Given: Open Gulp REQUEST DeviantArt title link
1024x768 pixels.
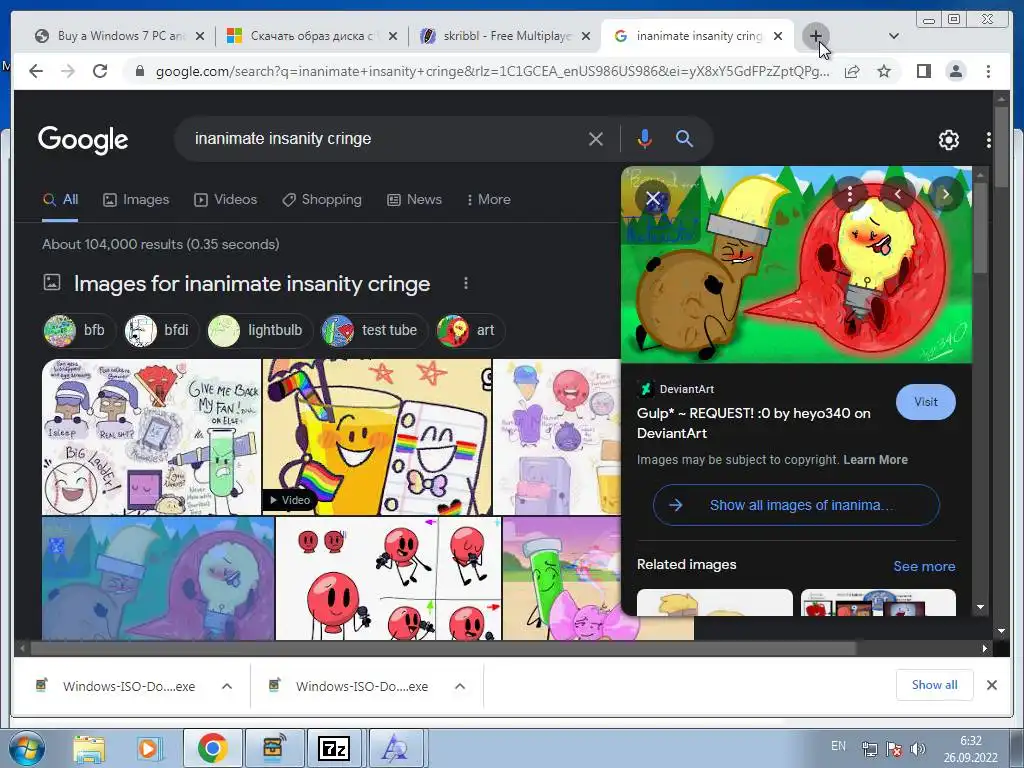Looking at the screenshot, I should click(754, 423).
